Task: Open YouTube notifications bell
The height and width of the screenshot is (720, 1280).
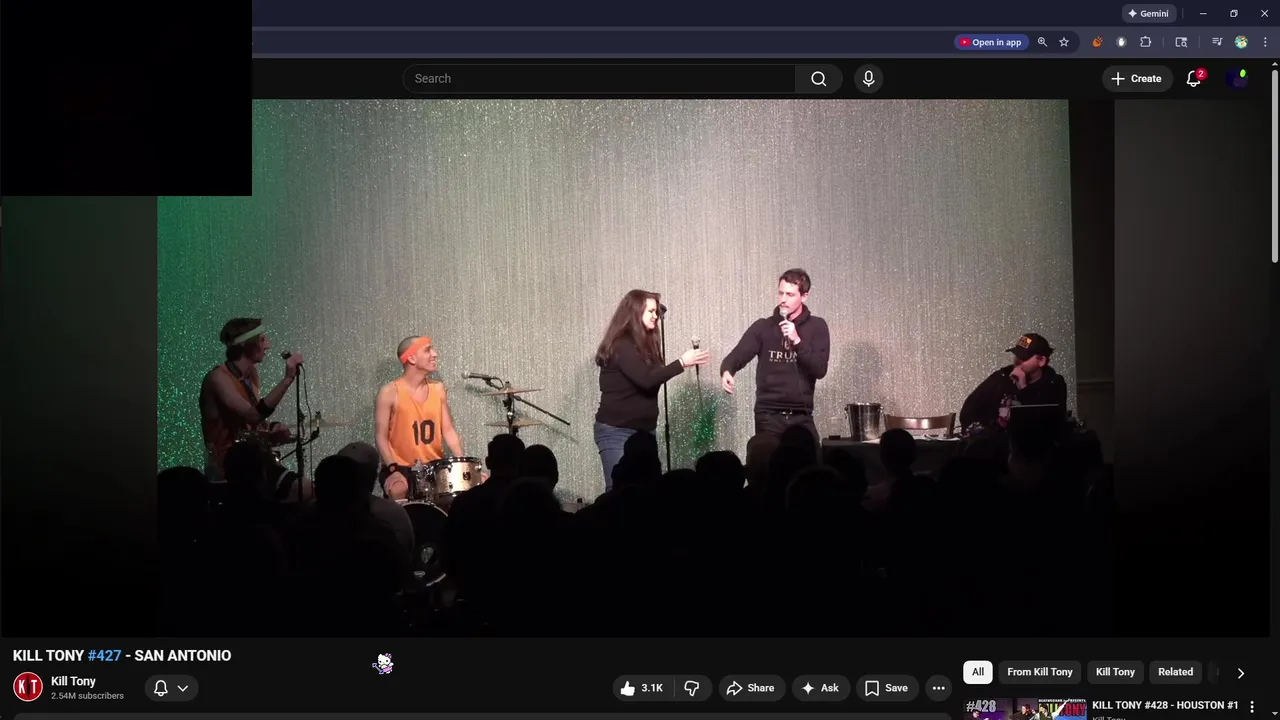Action: tap(1193, 79)
